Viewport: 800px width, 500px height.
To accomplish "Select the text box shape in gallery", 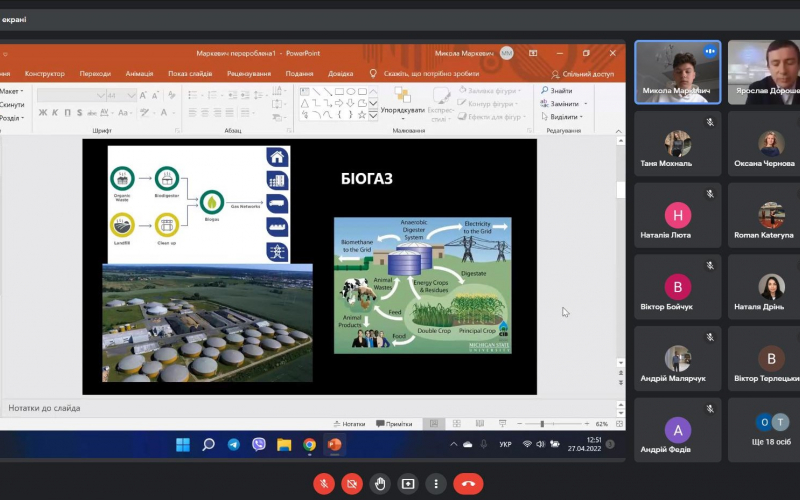I will point(305,92).
